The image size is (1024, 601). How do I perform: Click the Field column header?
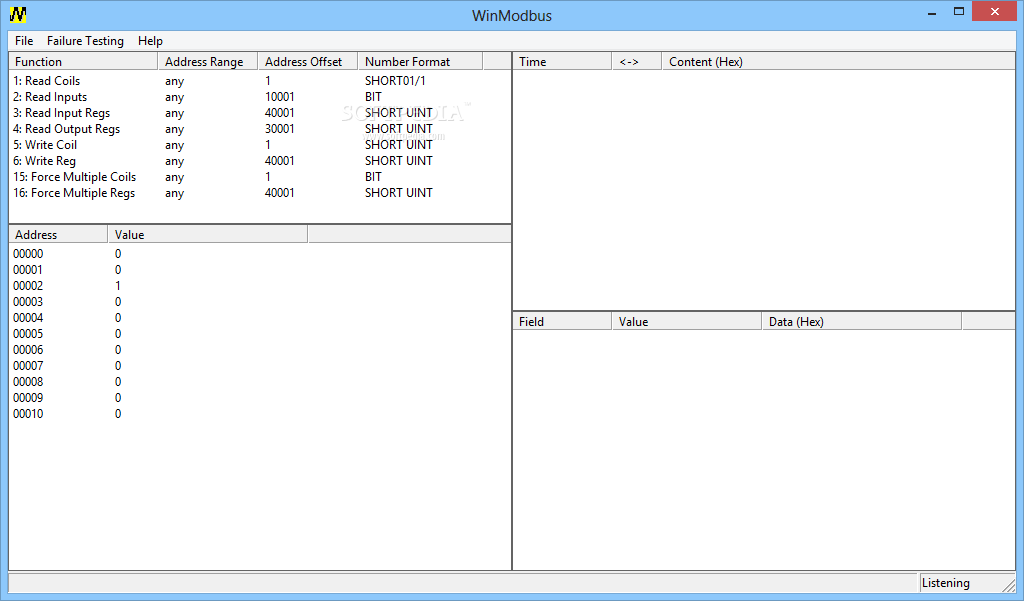pyautogui.click(x=562, y=321)
